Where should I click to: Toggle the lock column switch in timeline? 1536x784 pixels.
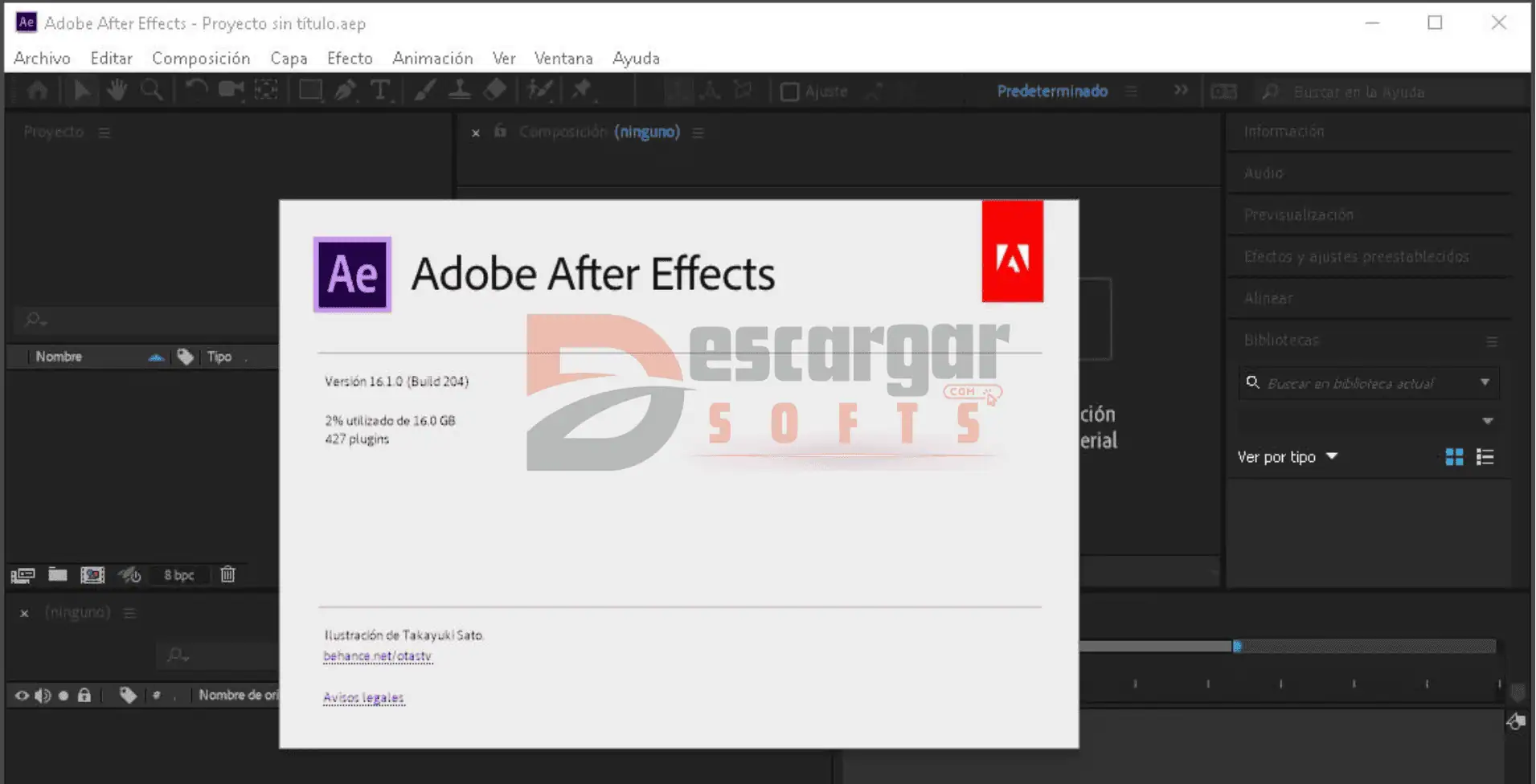(84, 695)
